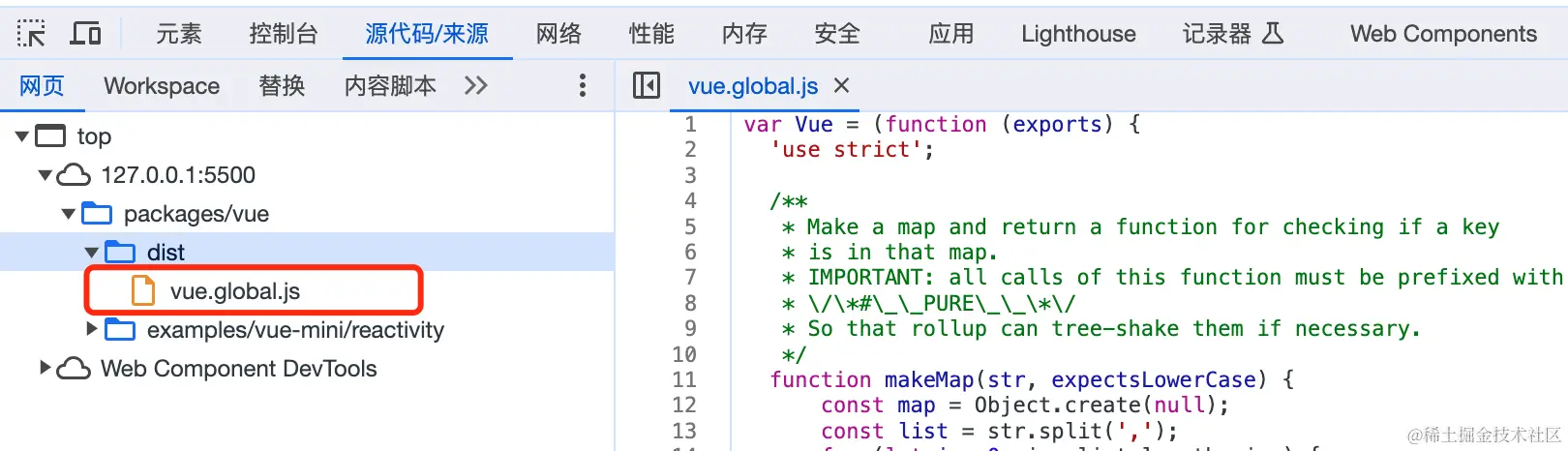The height and width of the screenshot is (451, 1568).
Task: Click the examples/vue-mini/reactivity folder icon
Action: (x=120, y=329)
